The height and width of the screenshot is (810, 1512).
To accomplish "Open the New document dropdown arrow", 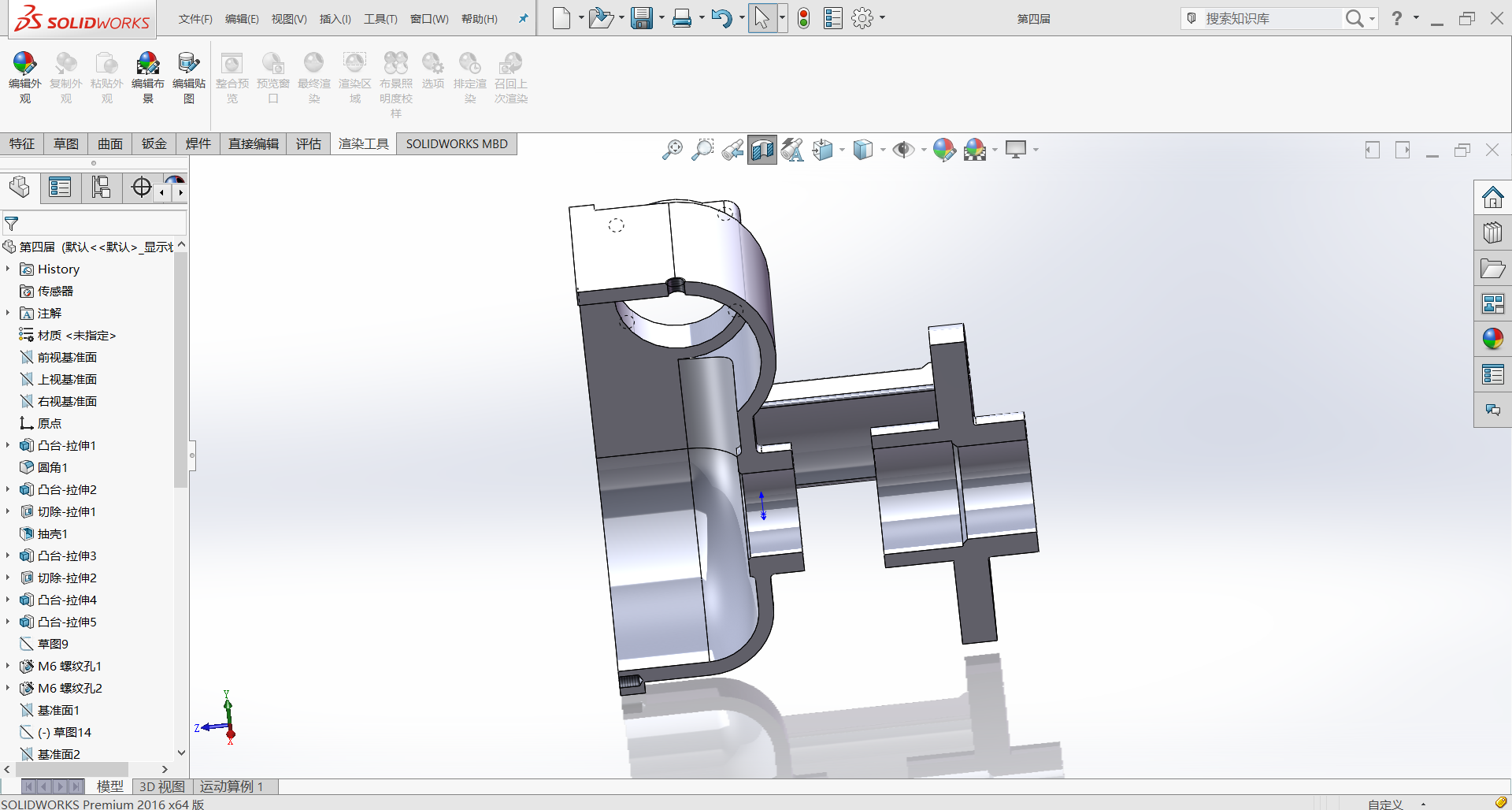I will 581,18.
